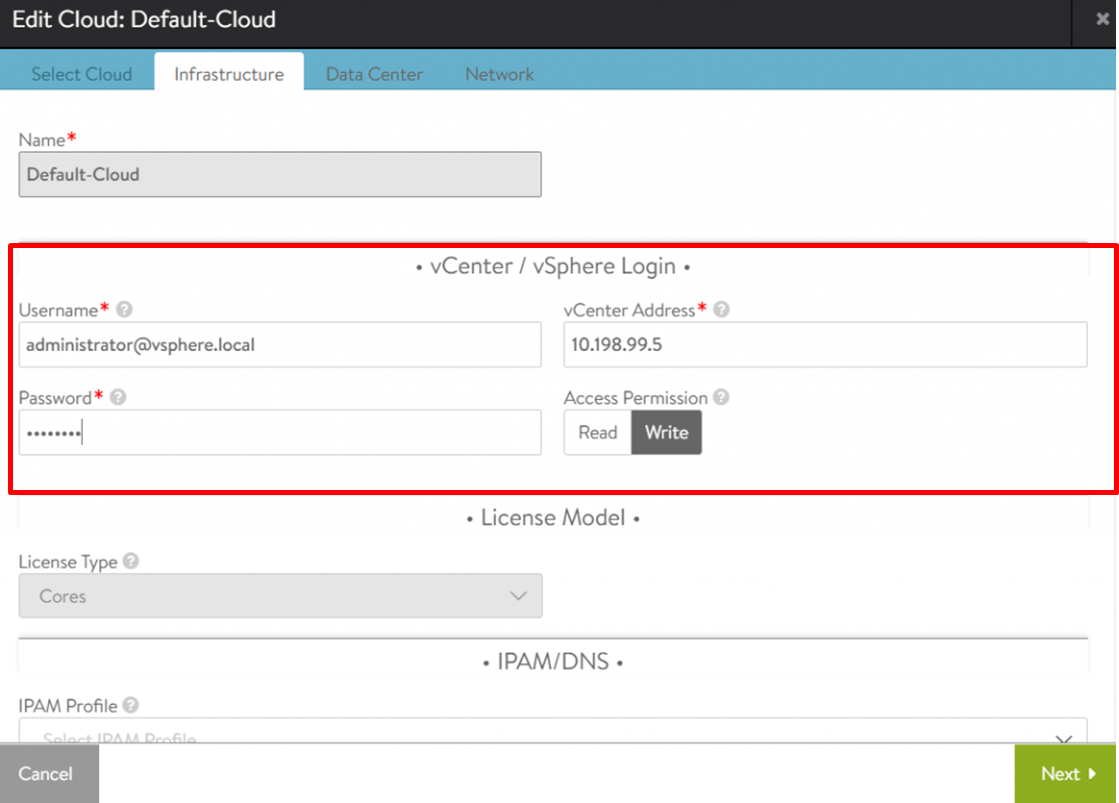Switch to the Infrastructure tab
The height and width of the screenshot is (803, 1119).
[229, 74]
